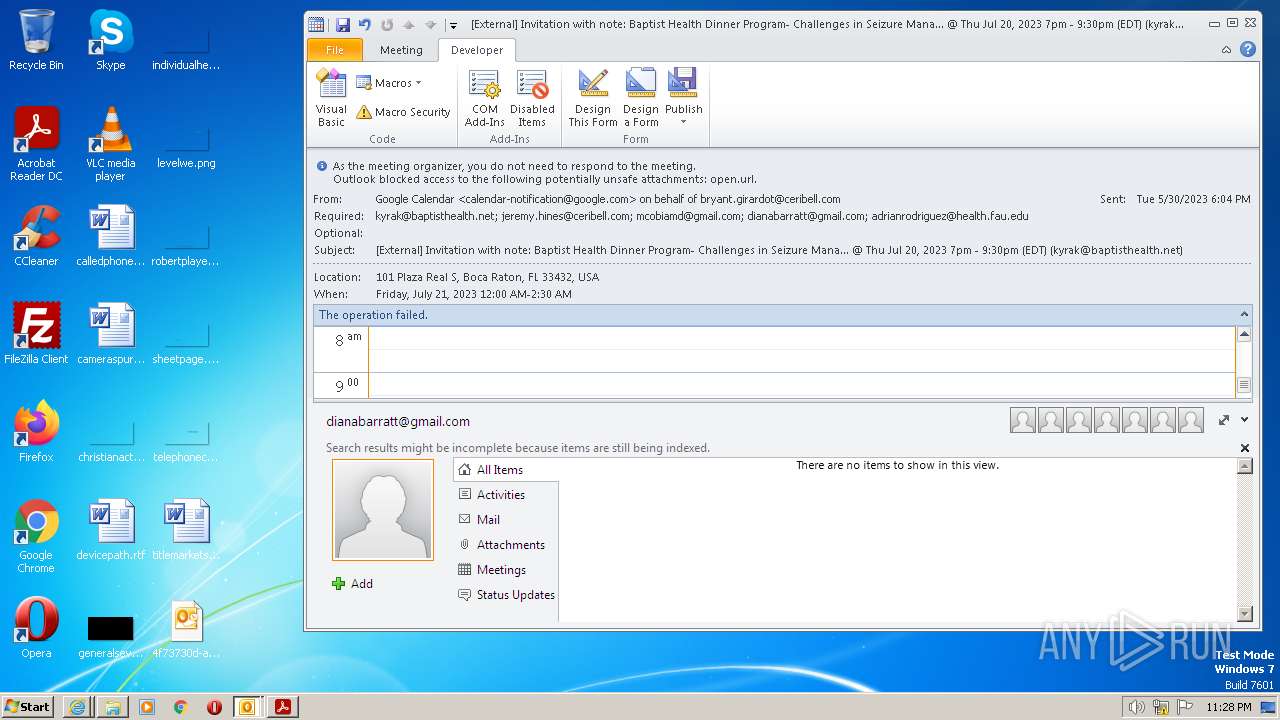Open Macro Security settings
This screenshot has width=1280, height=720.
click(x=403, y=112)
